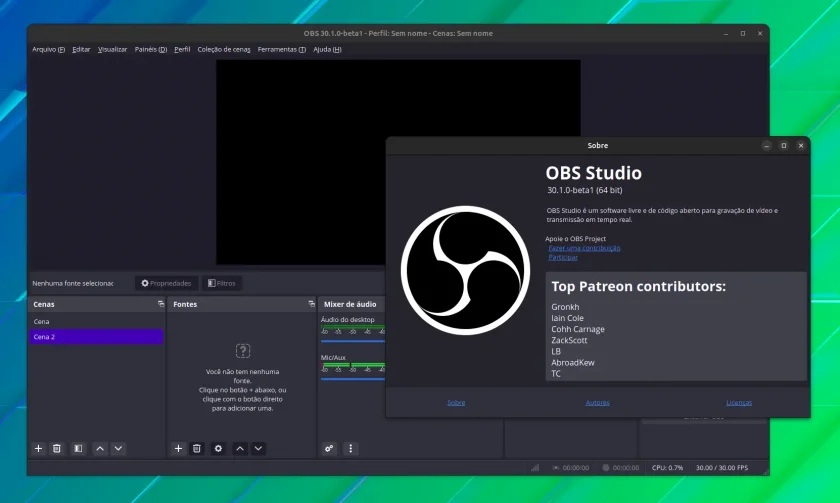
Task: Open the Coleção de cenas menu
Action: [224, 49]
